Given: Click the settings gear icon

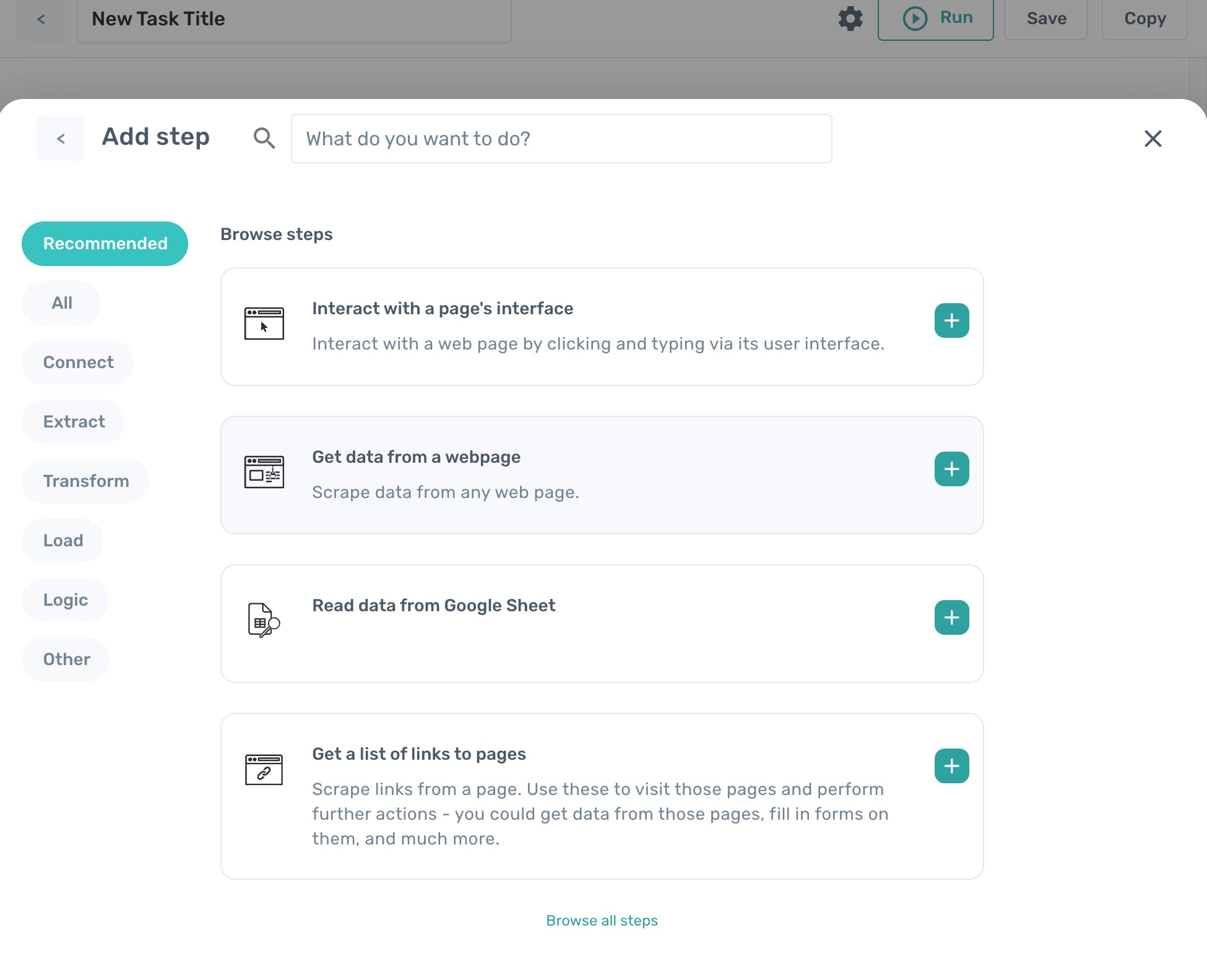Looking at the screenshot, I should coord(850,19).
